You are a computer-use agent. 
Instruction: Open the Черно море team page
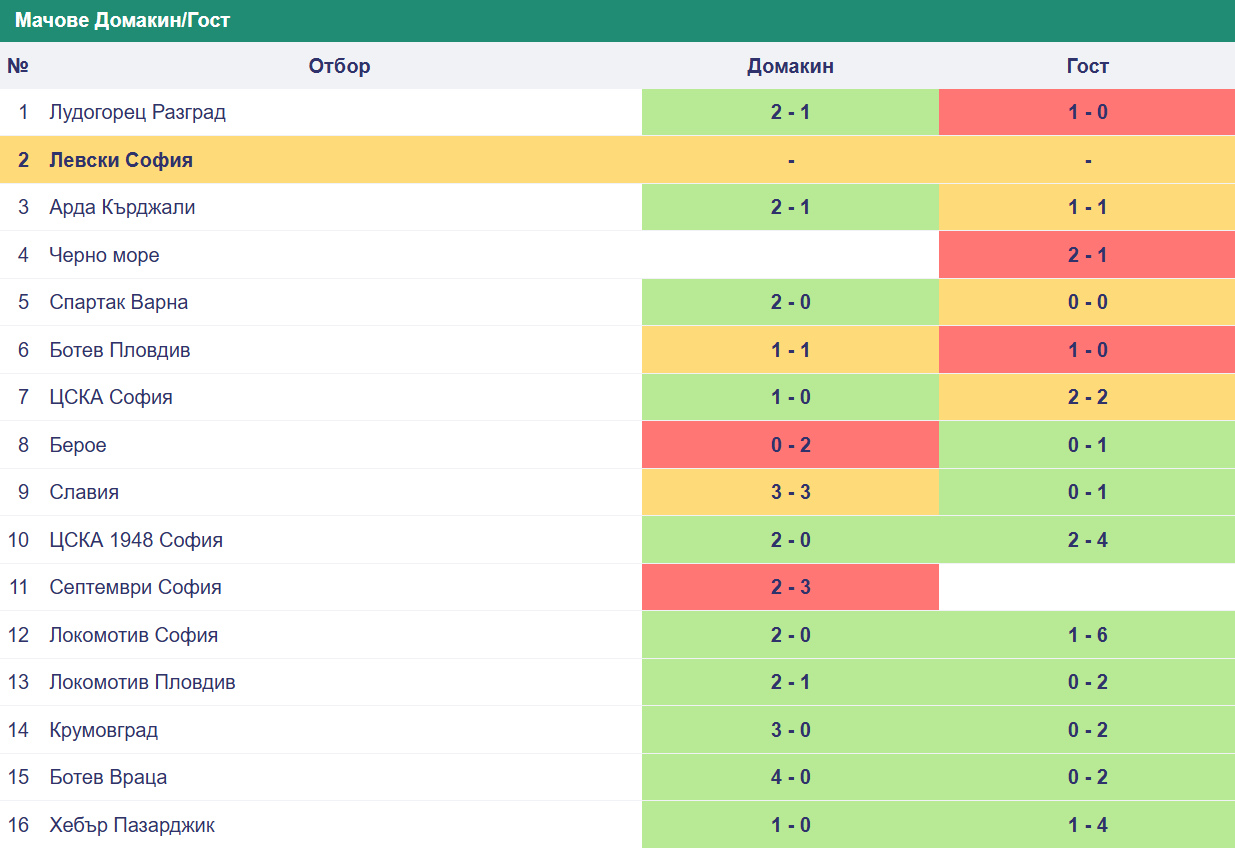point(104,255)
